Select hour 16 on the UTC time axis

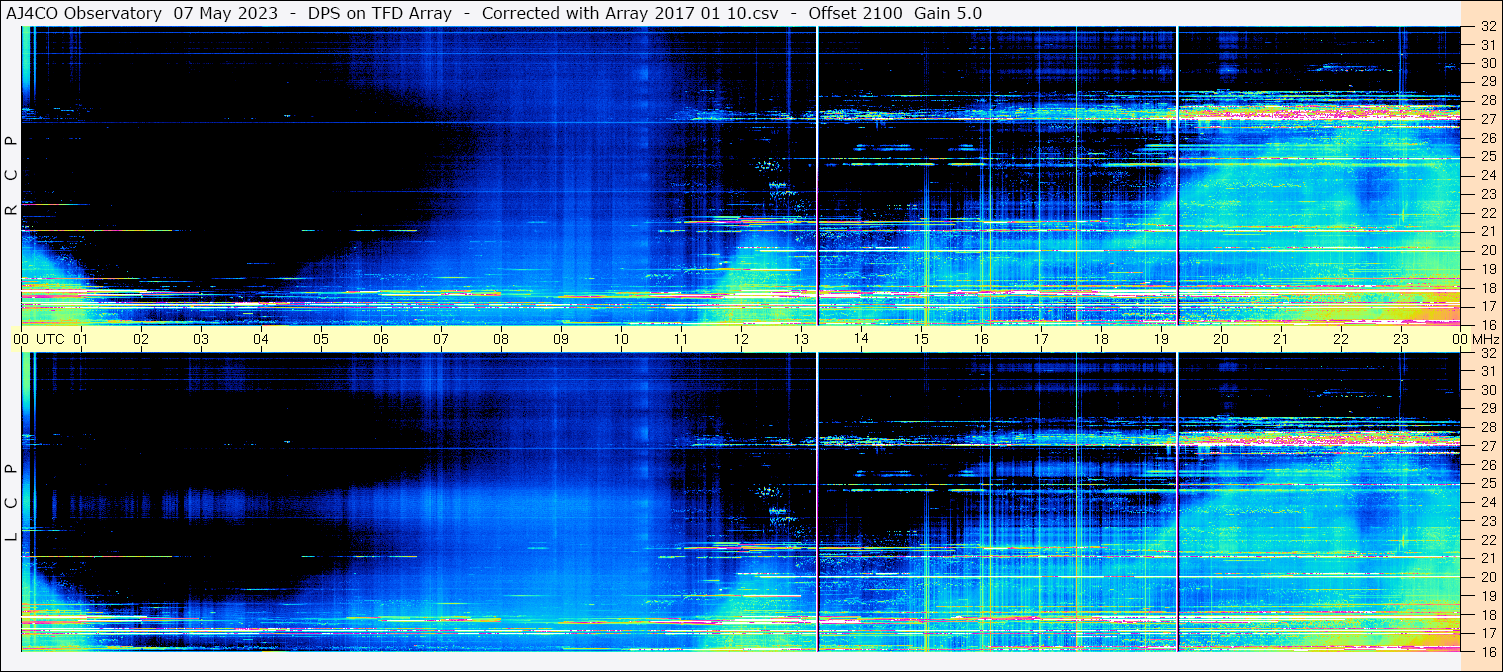click(981, 339)
